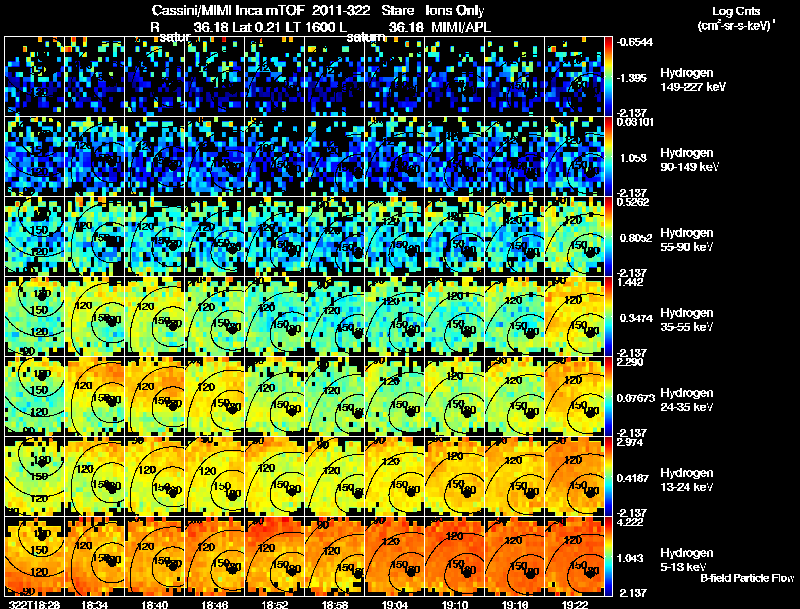800x609 pixels.
Task: Click the color scale value 2.974
Action: [x=630, y=442]
